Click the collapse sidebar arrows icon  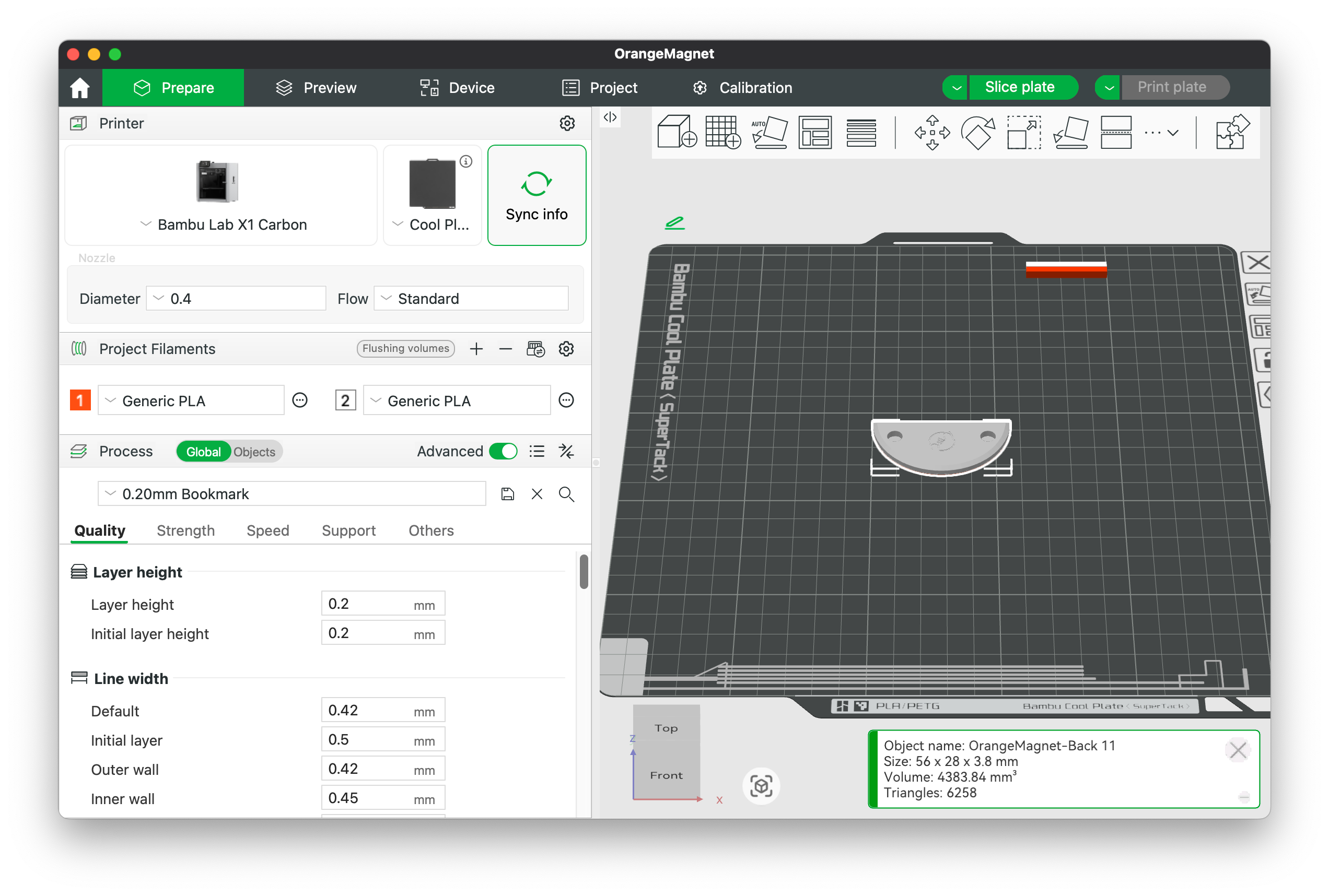click(x=610, y=117)
